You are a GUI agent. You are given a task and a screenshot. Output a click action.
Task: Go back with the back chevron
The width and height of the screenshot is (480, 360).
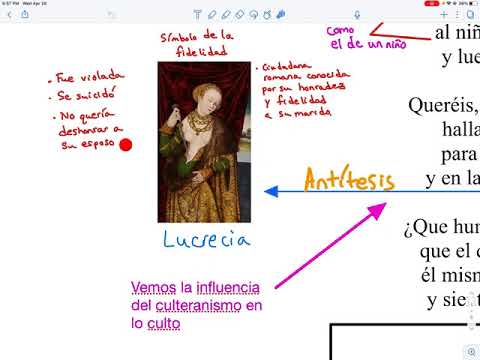point(9,15)
